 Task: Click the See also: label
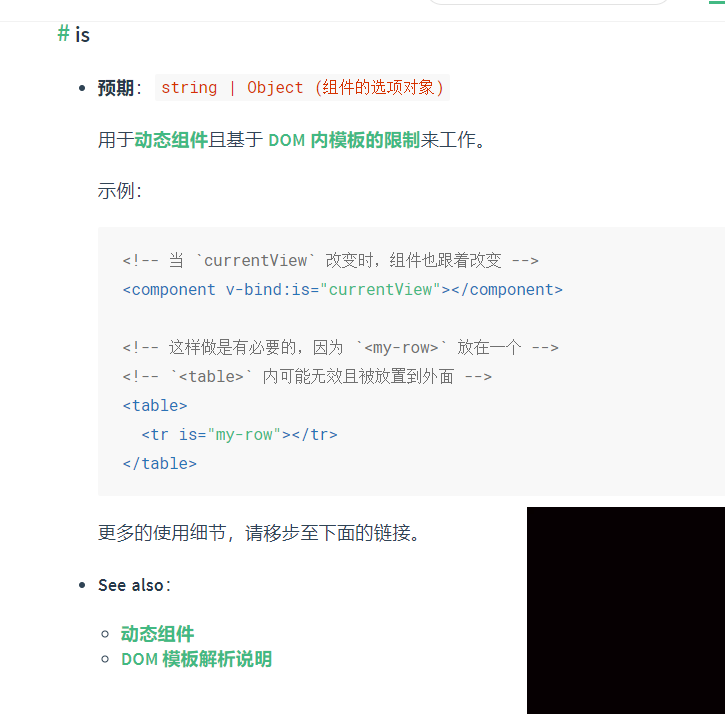135,585
